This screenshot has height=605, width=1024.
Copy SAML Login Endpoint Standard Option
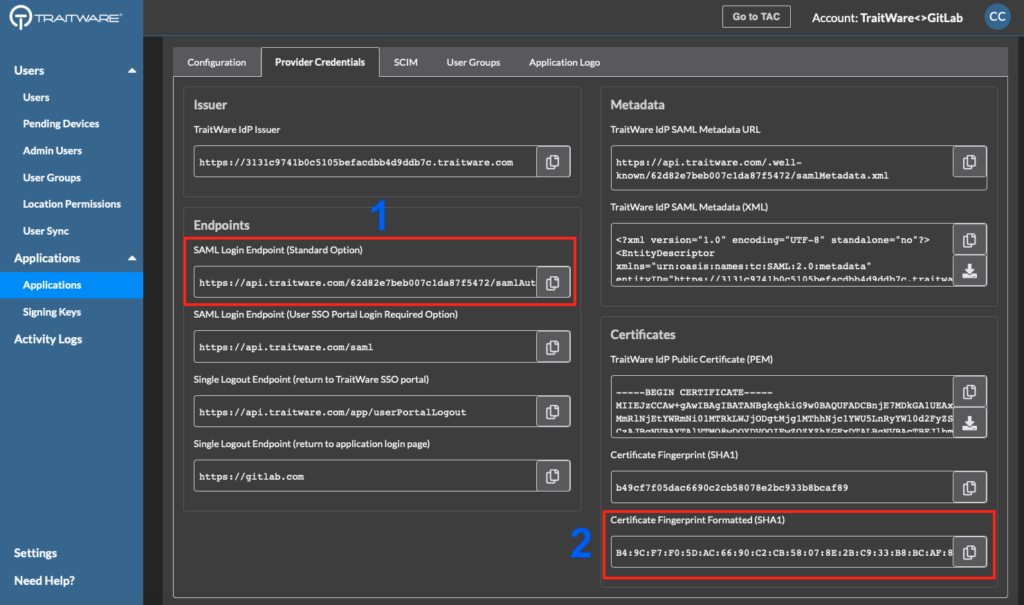coord(552,282)
